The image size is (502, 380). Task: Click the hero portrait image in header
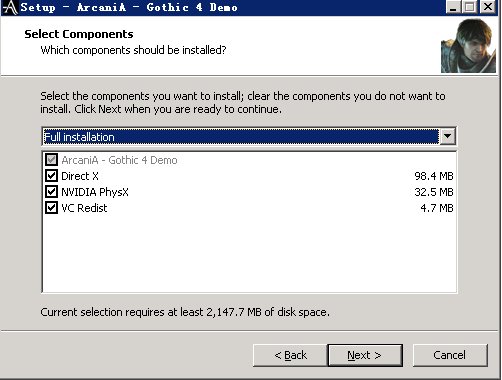(x=468, y=46)
